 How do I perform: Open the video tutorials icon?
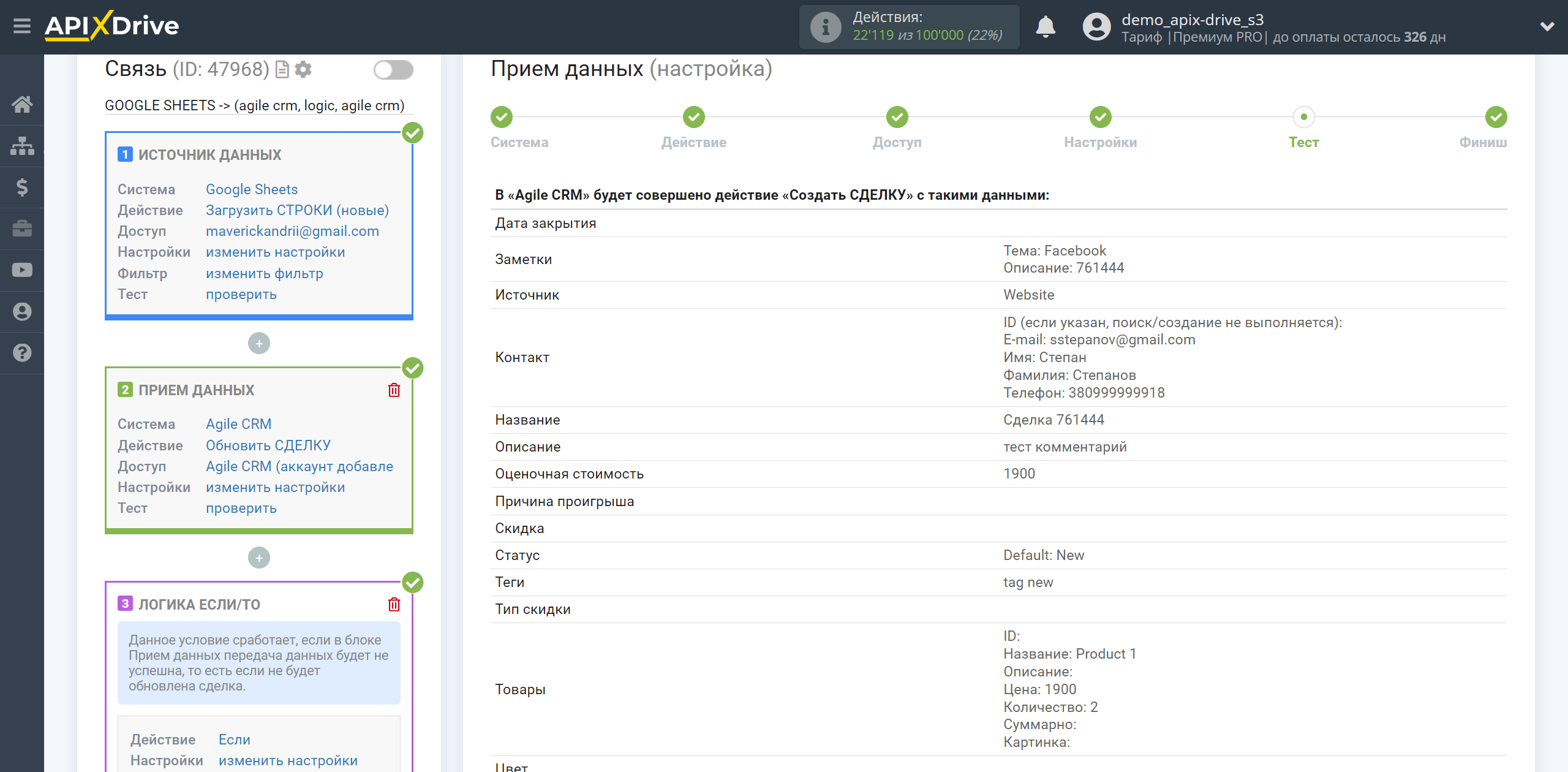pos(22,270)
